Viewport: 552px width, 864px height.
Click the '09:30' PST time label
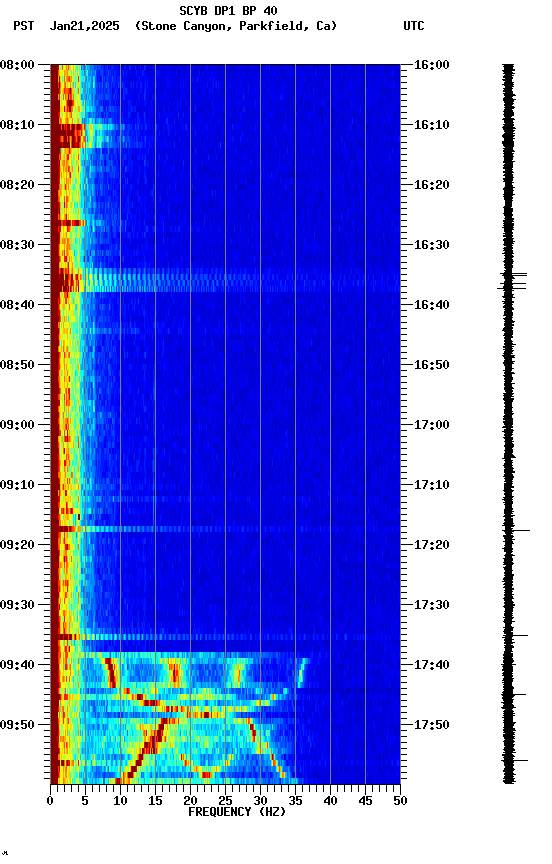coord(17,606)
